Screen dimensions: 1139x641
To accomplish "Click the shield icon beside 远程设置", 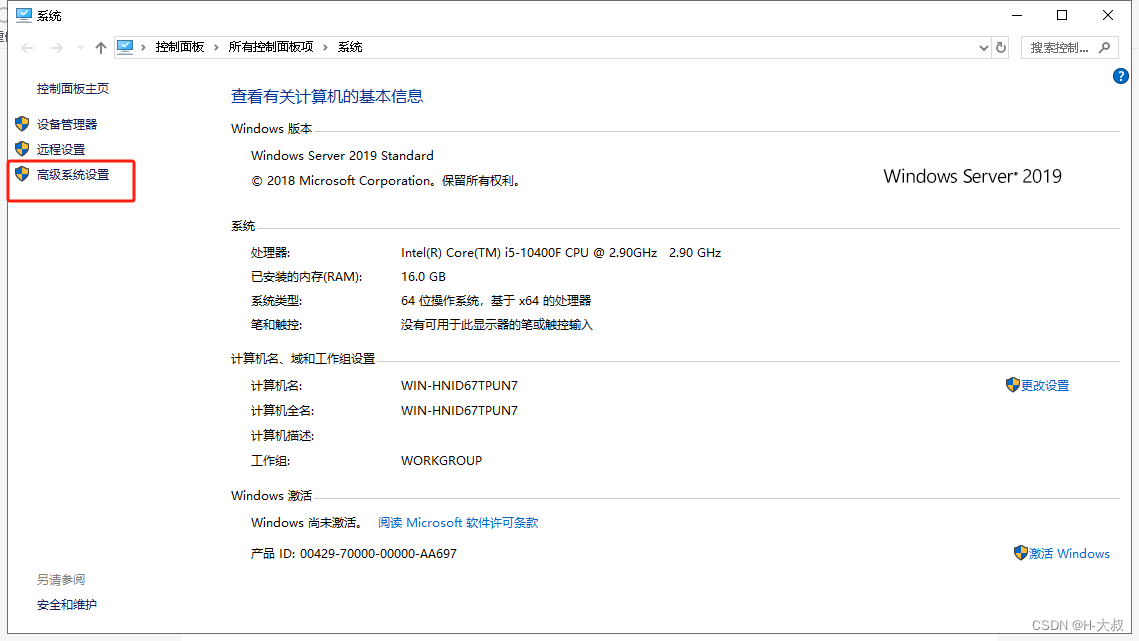I will (x=22, y=148).
